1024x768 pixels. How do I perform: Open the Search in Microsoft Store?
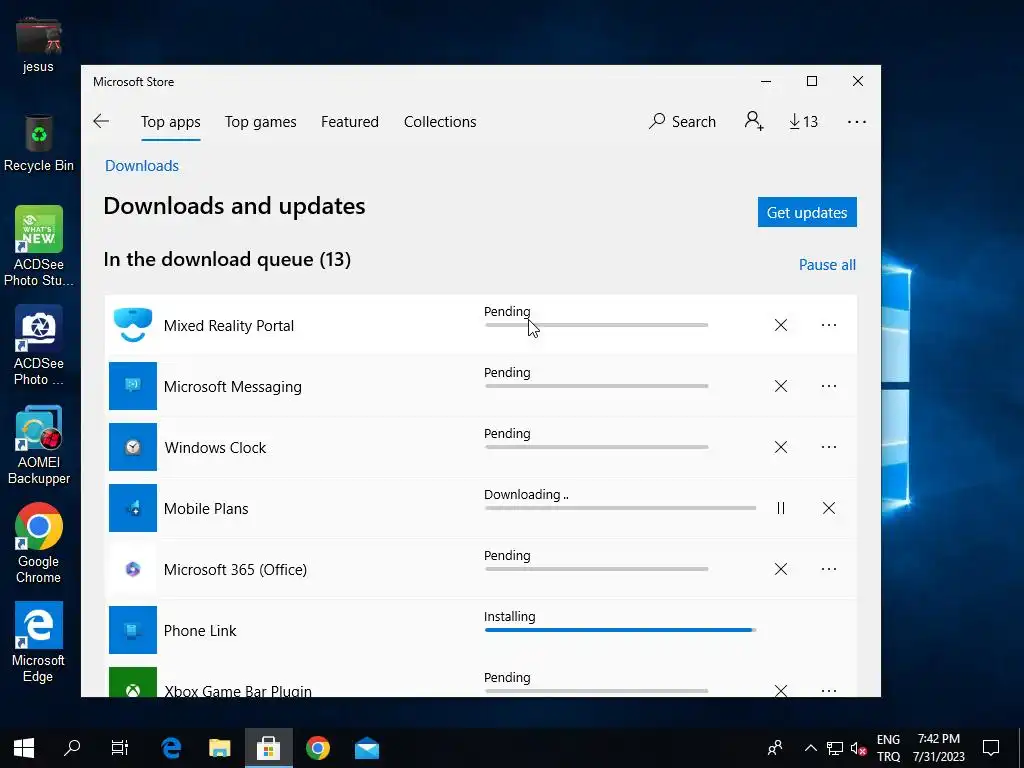[x=682, y=121]
